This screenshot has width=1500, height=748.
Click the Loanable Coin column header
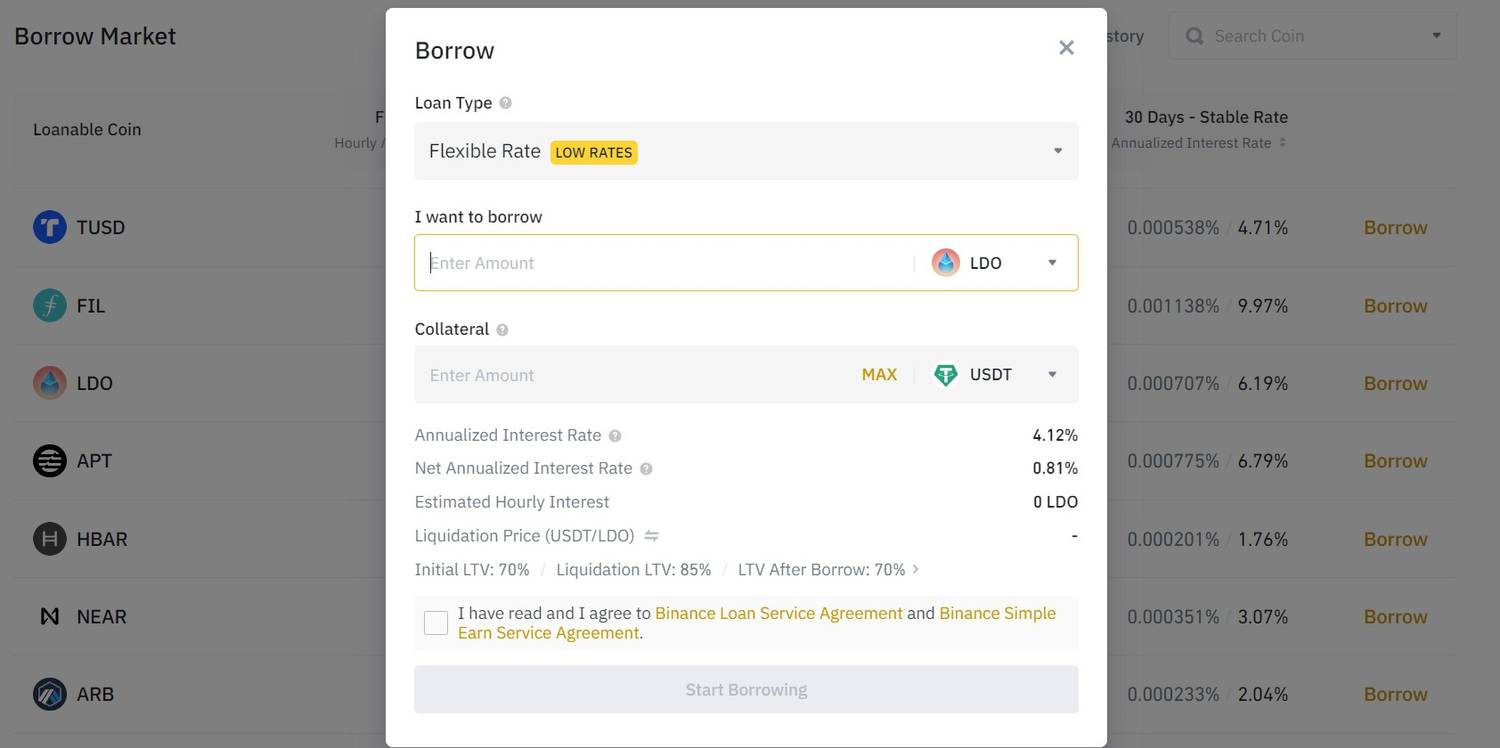[87, 129]
